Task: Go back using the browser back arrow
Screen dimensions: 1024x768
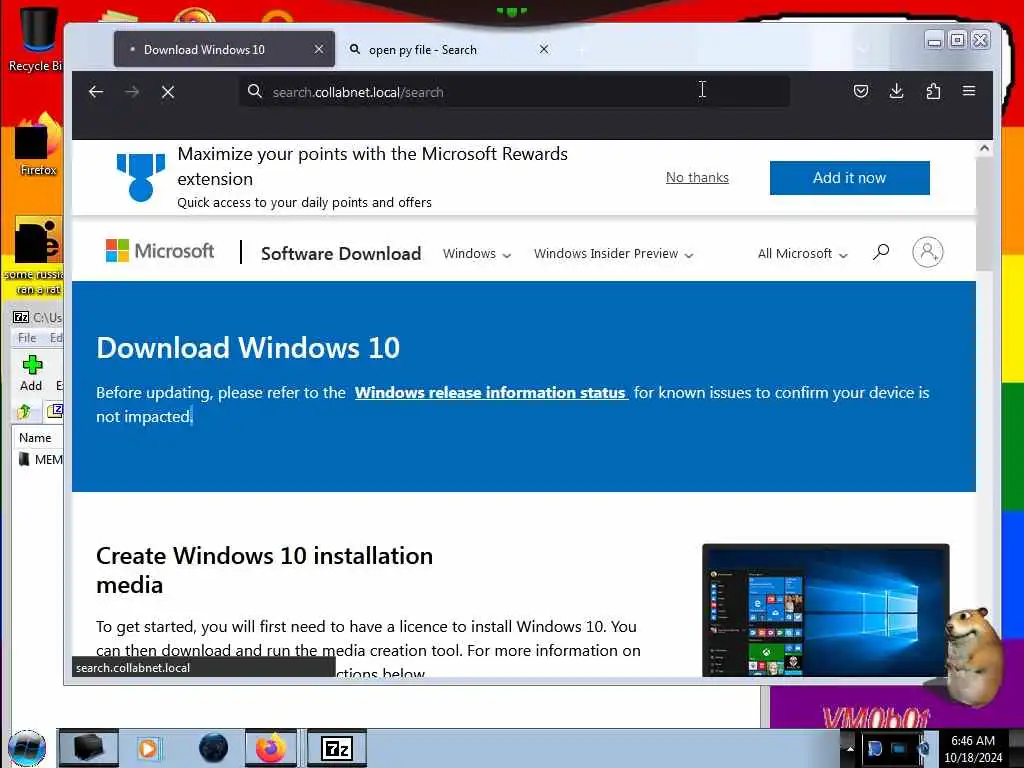Action: (96, 92)
